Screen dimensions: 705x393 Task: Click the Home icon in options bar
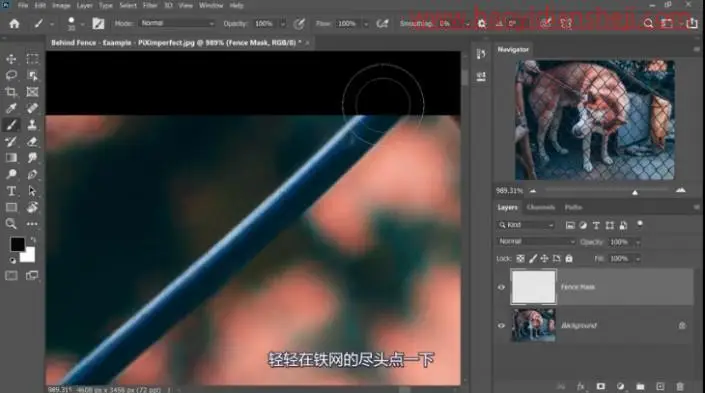tap(14, 23)
